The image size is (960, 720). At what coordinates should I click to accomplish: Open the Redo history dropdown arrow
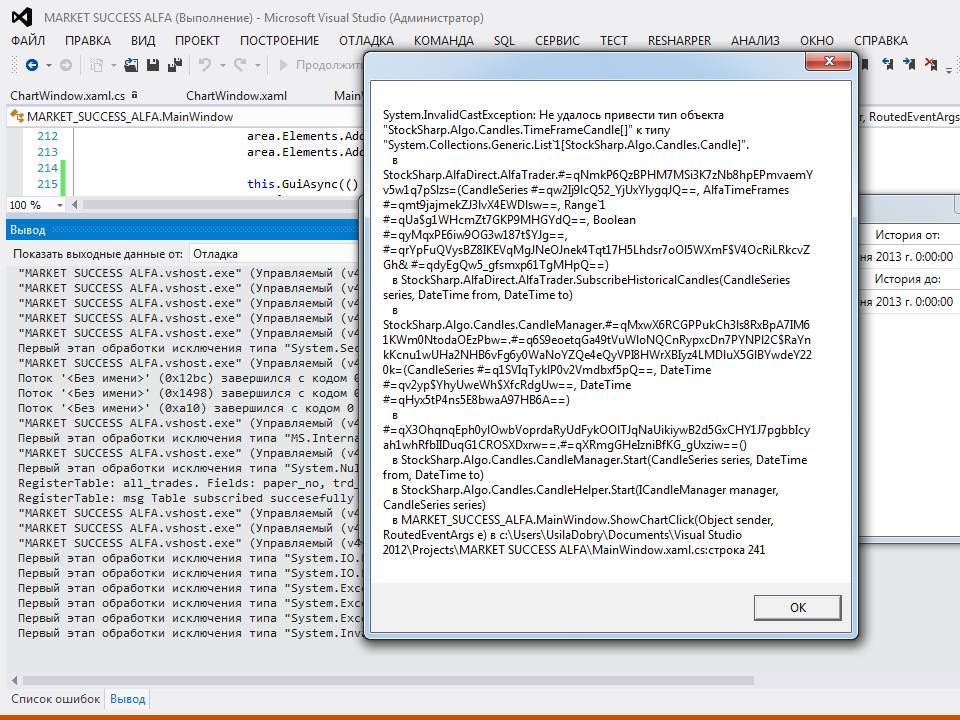pyautogui.click(x=258, y=65)
